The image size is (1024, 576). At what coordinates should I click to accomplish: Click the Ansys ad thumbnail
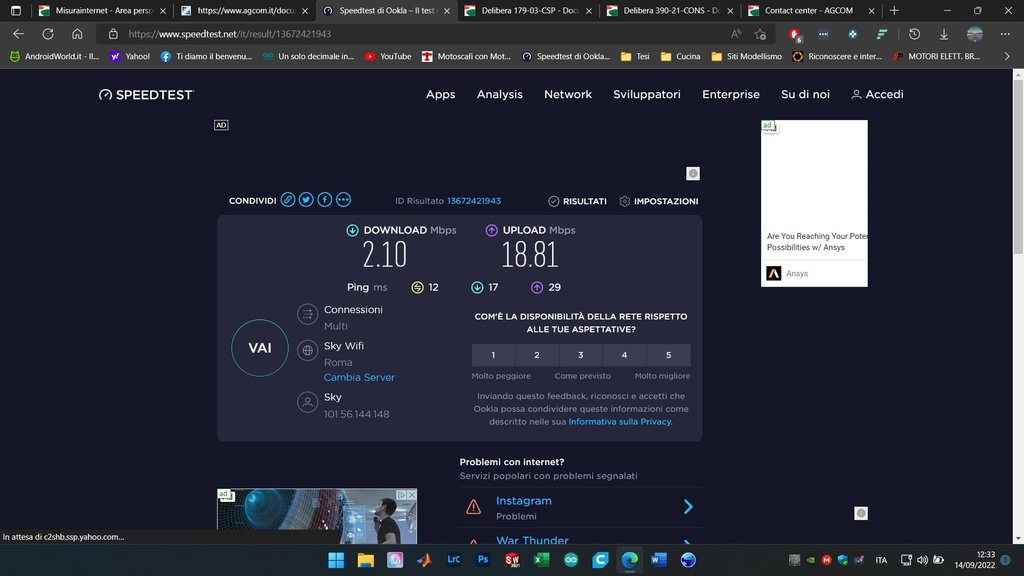pyautogui.click(x=814, y=202)
